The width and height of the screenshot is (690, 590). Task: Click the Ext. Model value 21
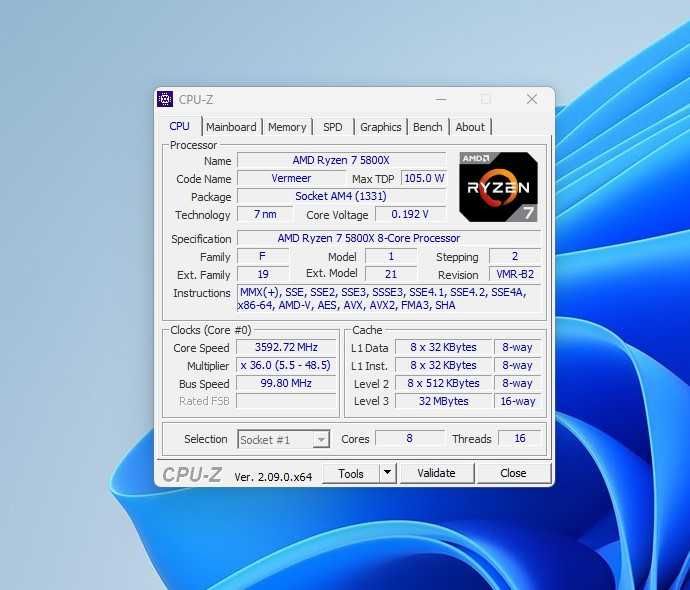(x=391, y=274)
